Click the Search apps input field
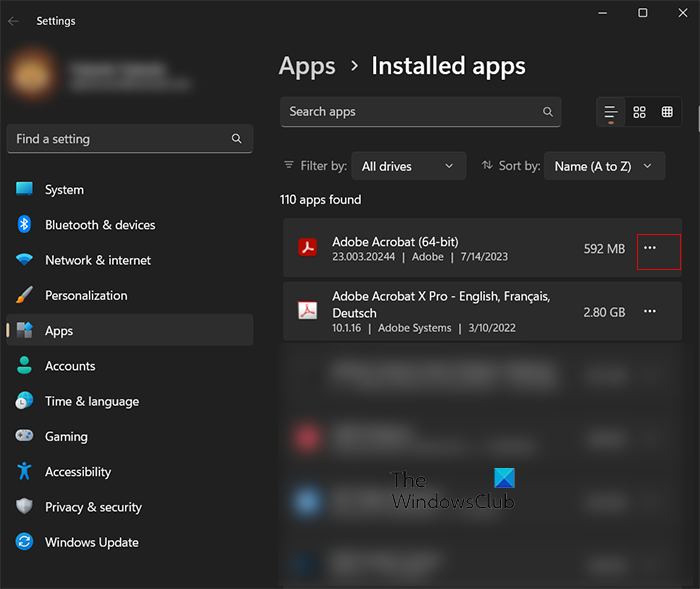Viewport: 700px width, 589px height. [410, 112]
